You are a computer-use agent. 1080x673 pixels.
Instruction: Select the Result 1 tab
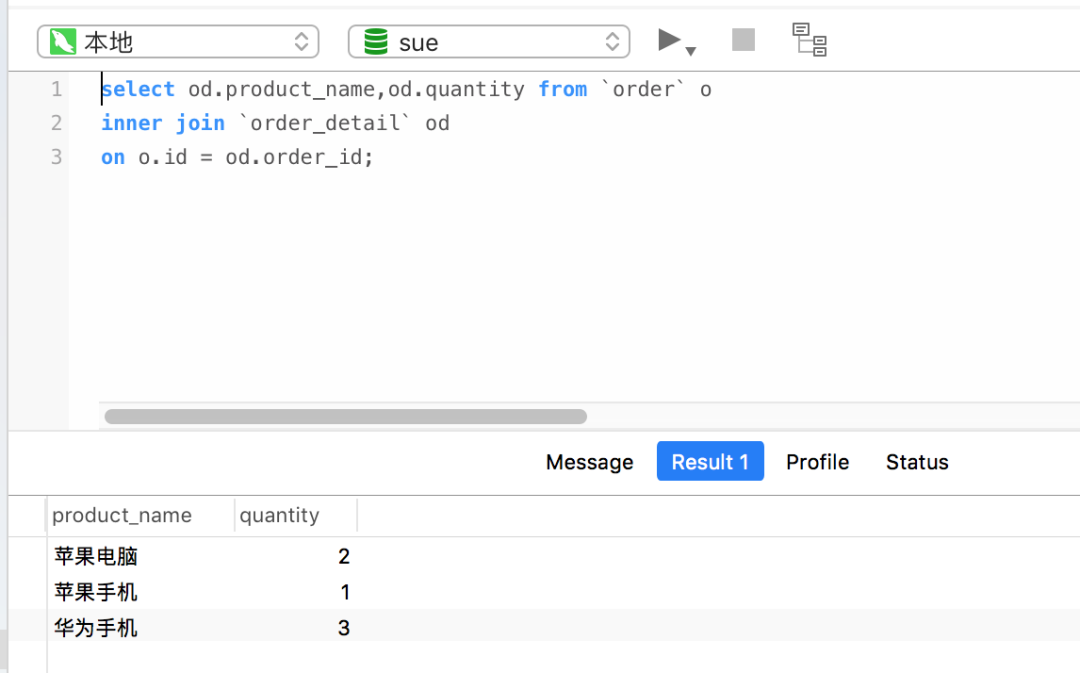pos(710,461)
